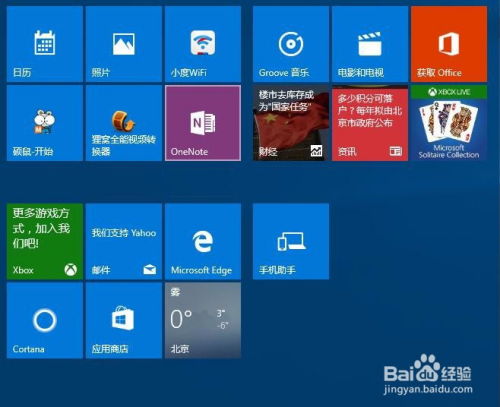Image resolution: width=500 pixels, height=407 pixels.
Task: Launch 狸窝全能视频转换器 tile
Action: (x=124, y=123)
